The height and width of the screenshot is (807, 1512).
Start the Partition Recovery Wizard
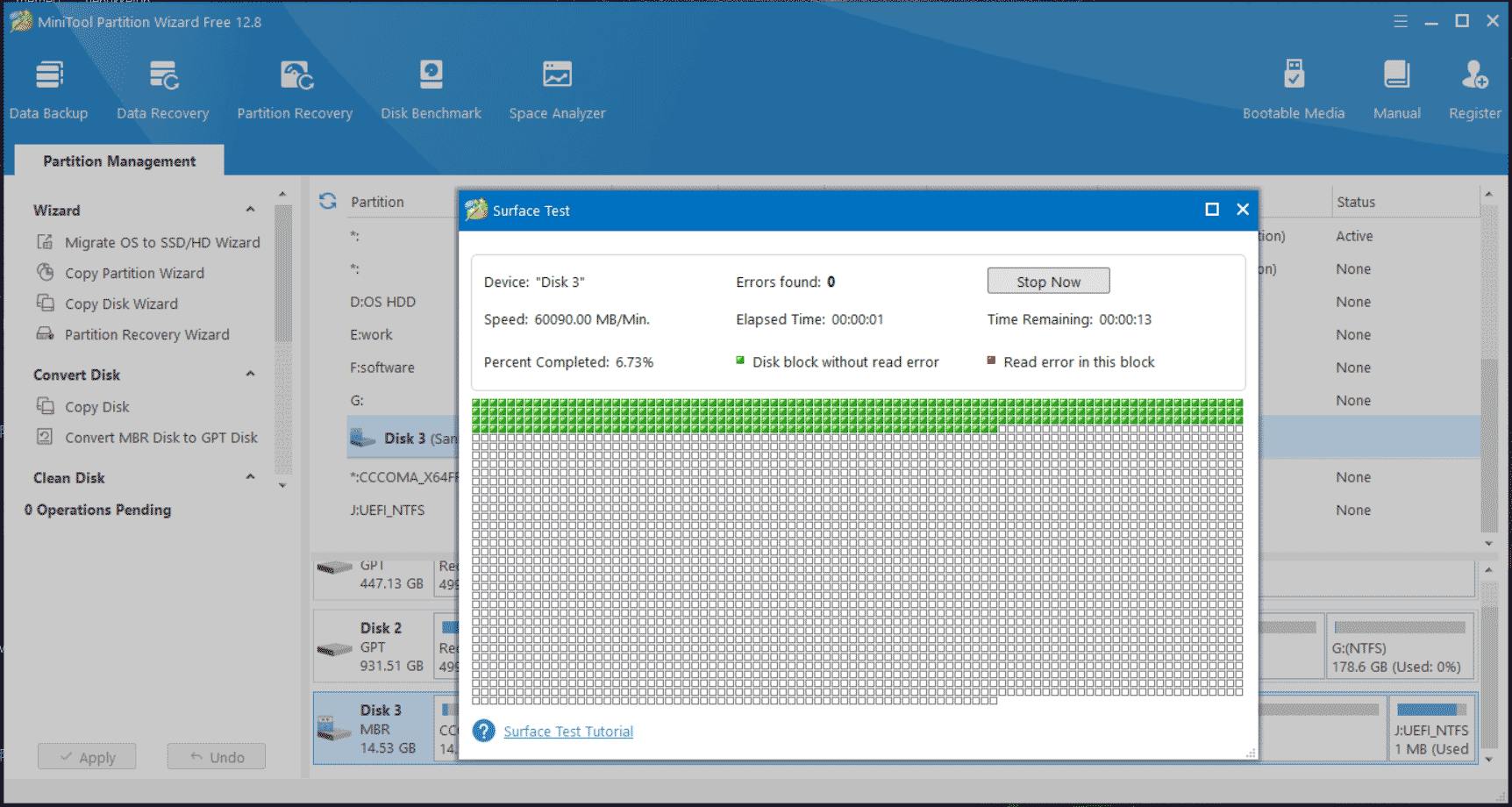(146, 334)
